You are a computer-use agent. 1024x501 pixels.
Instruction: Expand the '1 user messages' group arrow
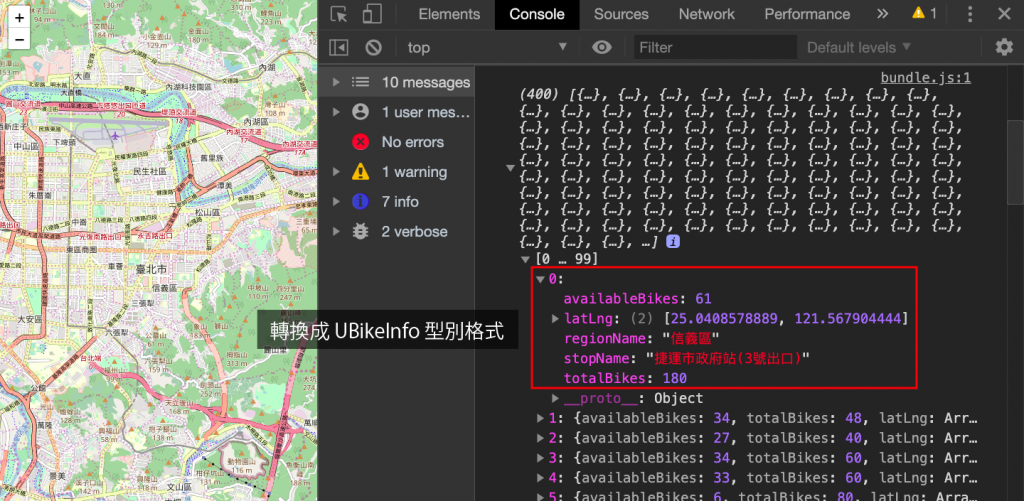tap(336, 112)
